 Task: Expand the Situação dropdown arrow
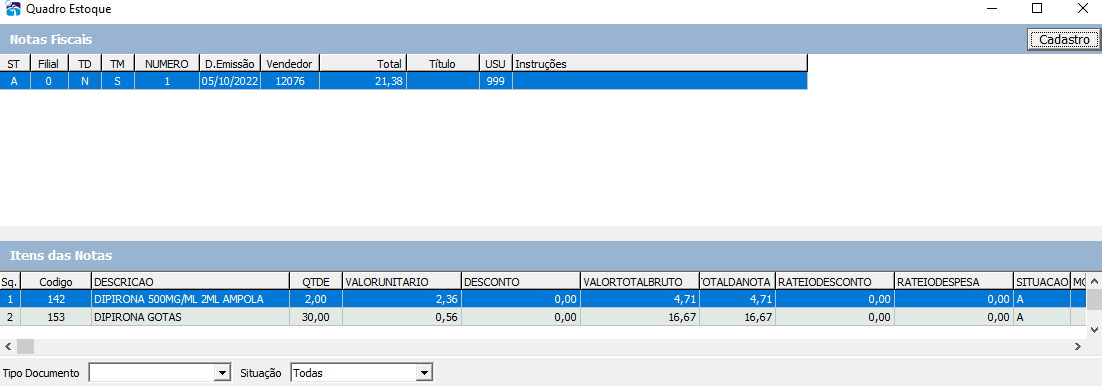(x=424, y=373)
